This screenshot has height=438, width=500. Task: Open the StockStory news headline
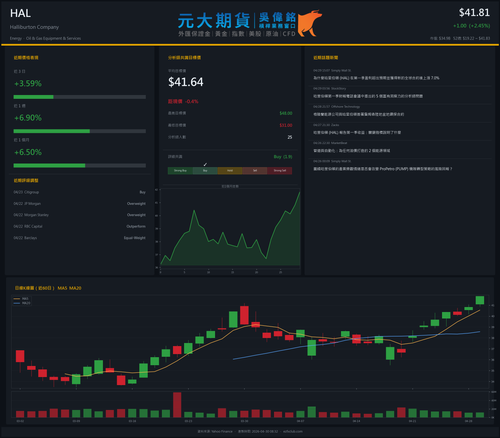point(368,96)
